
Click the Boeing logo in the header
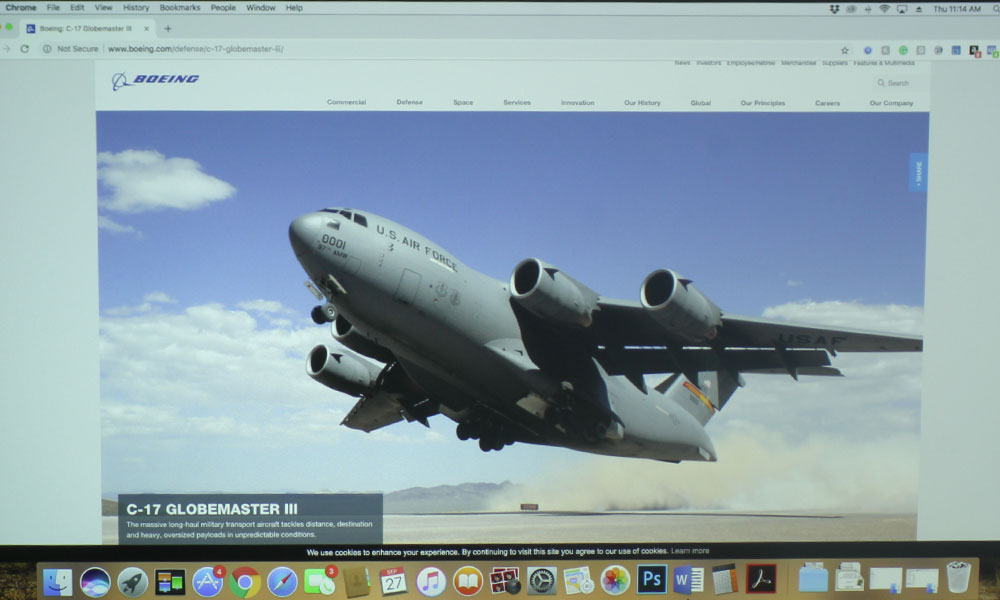pyautogui.click(x=155, y=80)
